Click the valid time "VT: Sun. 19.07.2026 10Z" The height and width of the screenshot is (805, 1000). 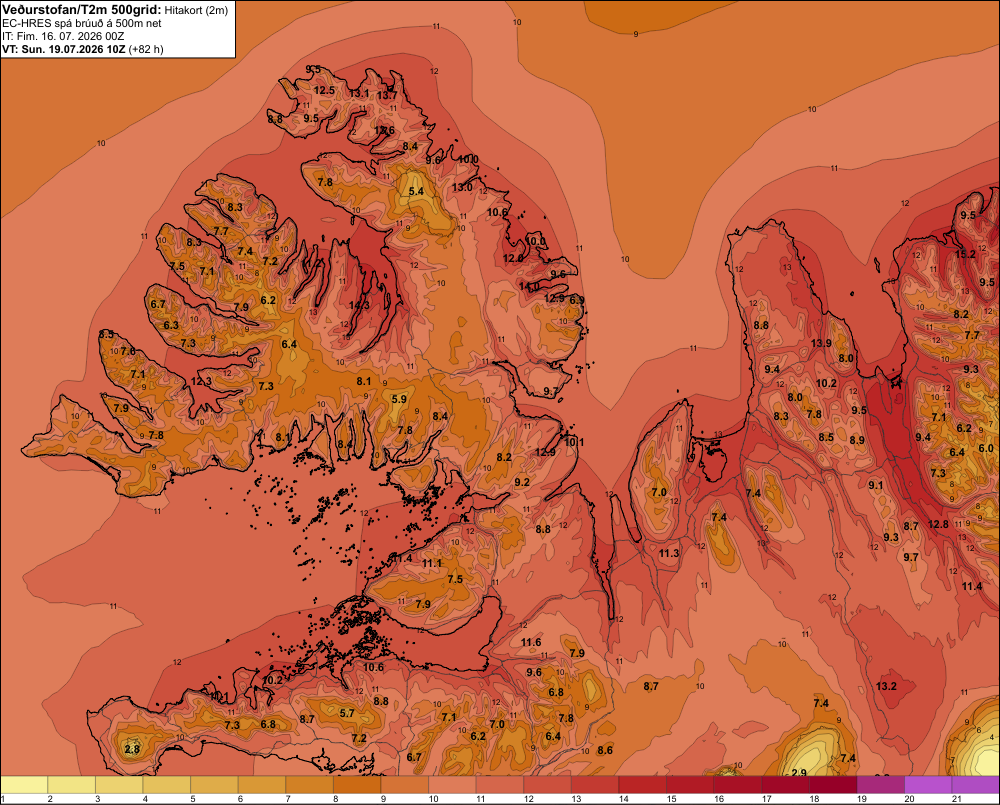pyautogui.click(x=64, y=49)
